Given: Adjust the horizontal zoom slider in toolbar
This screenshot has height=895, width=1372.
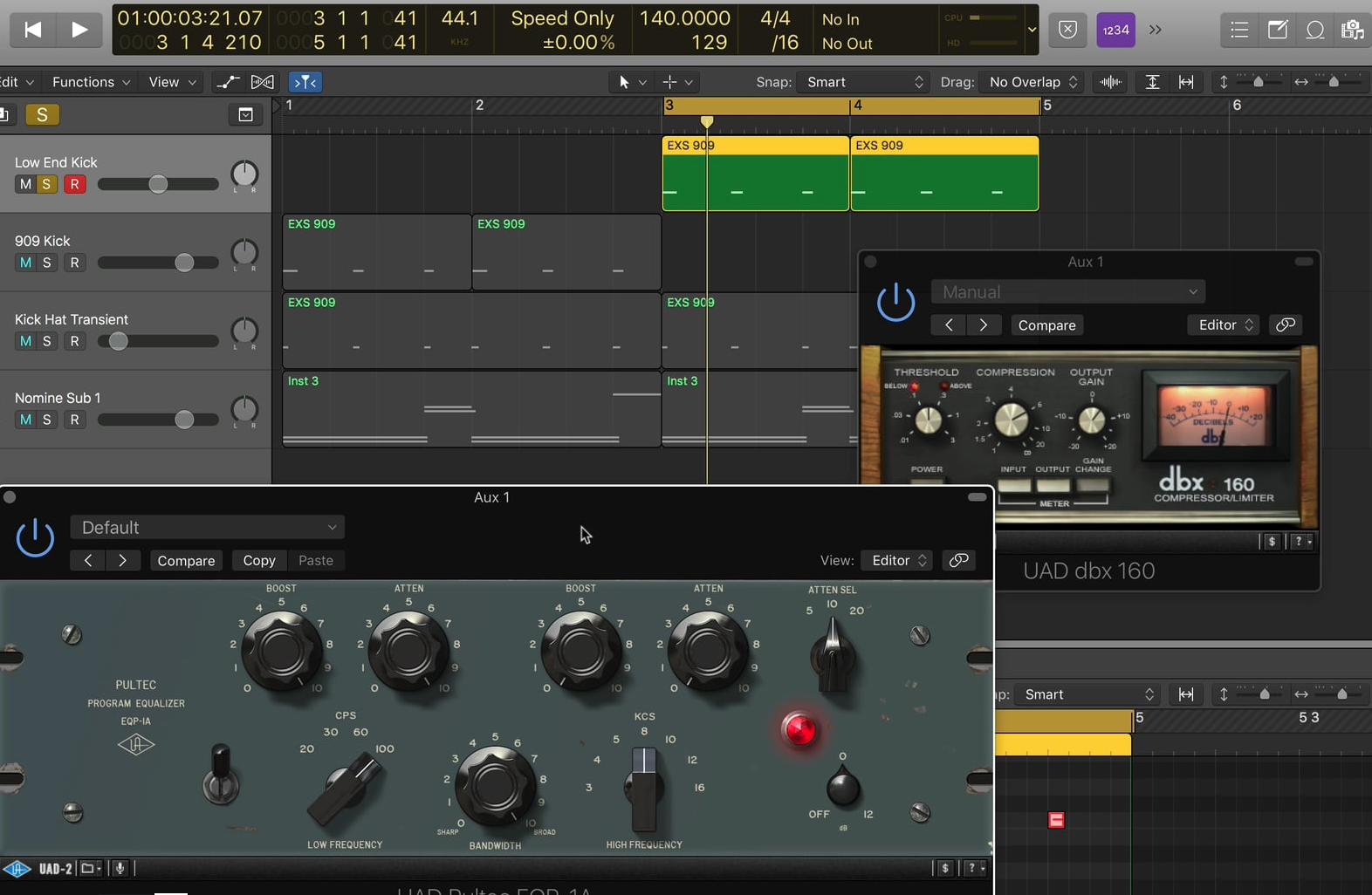Looking at the screenshot, I should [x=1334, y=82].
